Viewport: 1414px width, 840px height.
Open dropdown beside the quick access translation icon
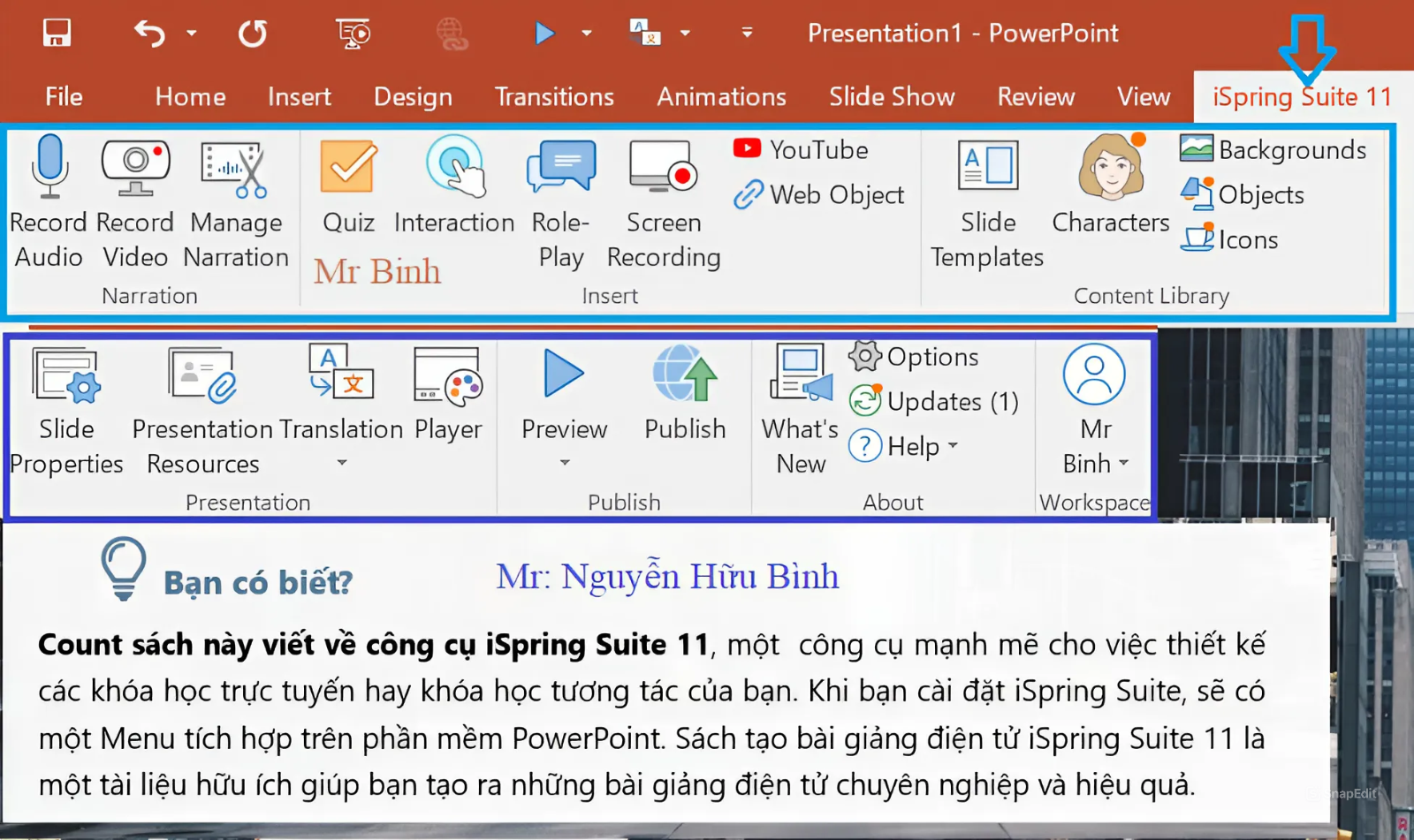(x=685, y=34)
